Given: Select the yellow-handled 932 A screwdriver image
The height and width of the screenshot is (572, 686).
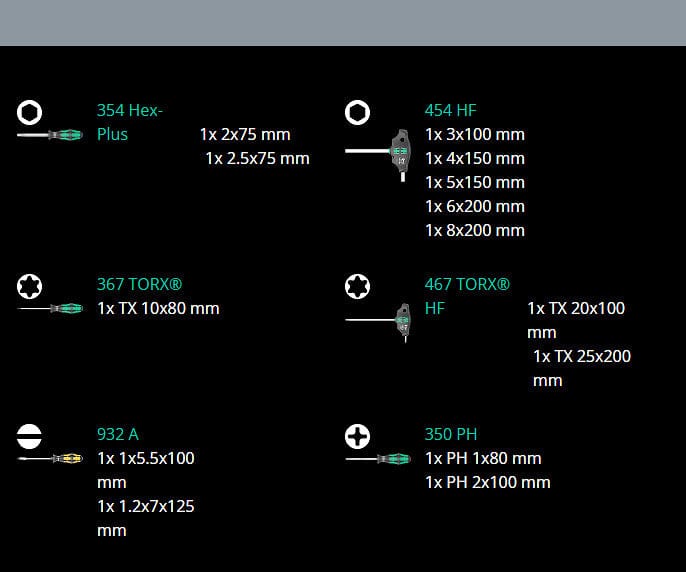Looking at the screenshot, I should [x=50, y=459].
